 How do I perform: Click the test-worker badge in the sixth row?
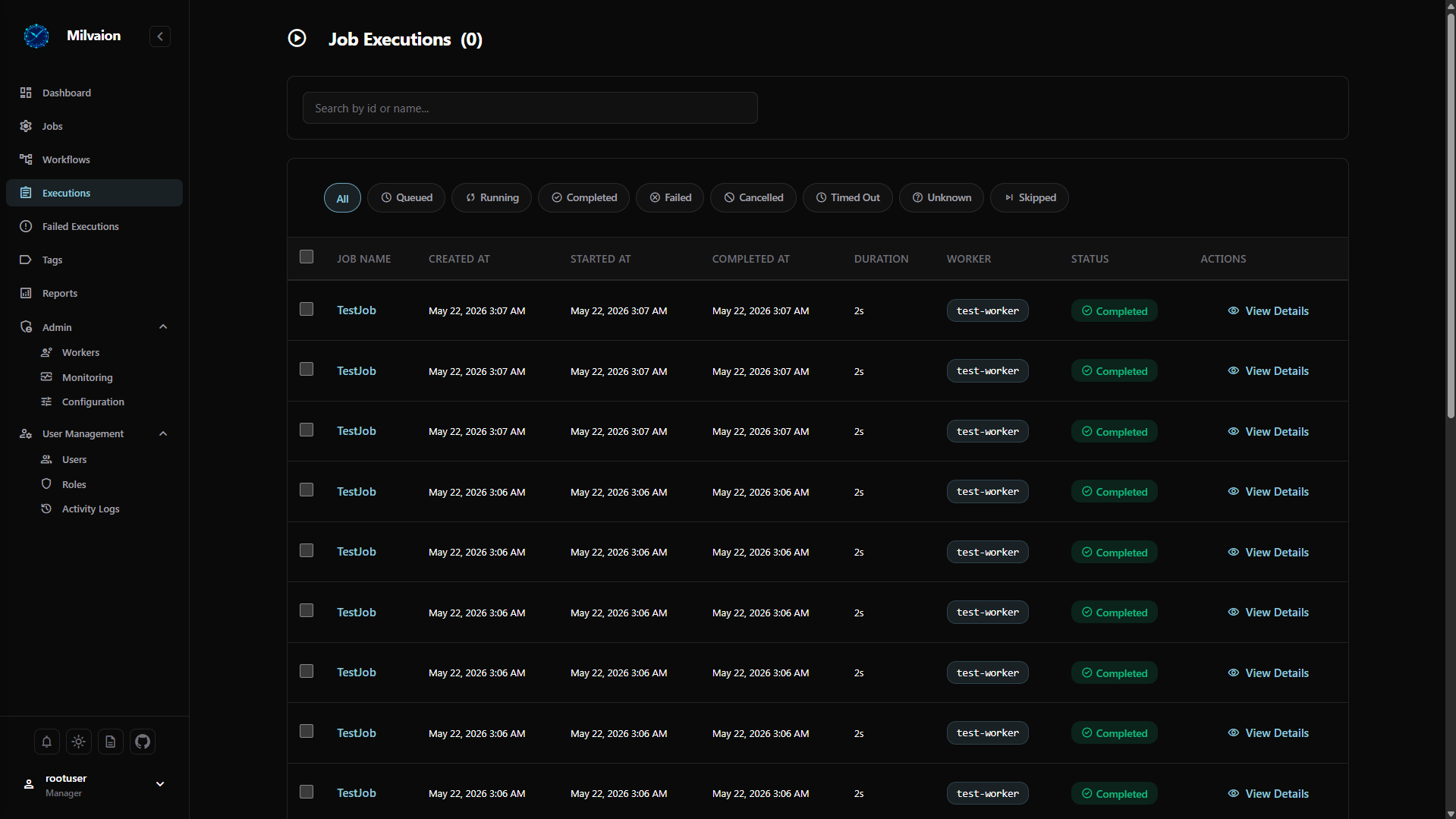[987, 613]
